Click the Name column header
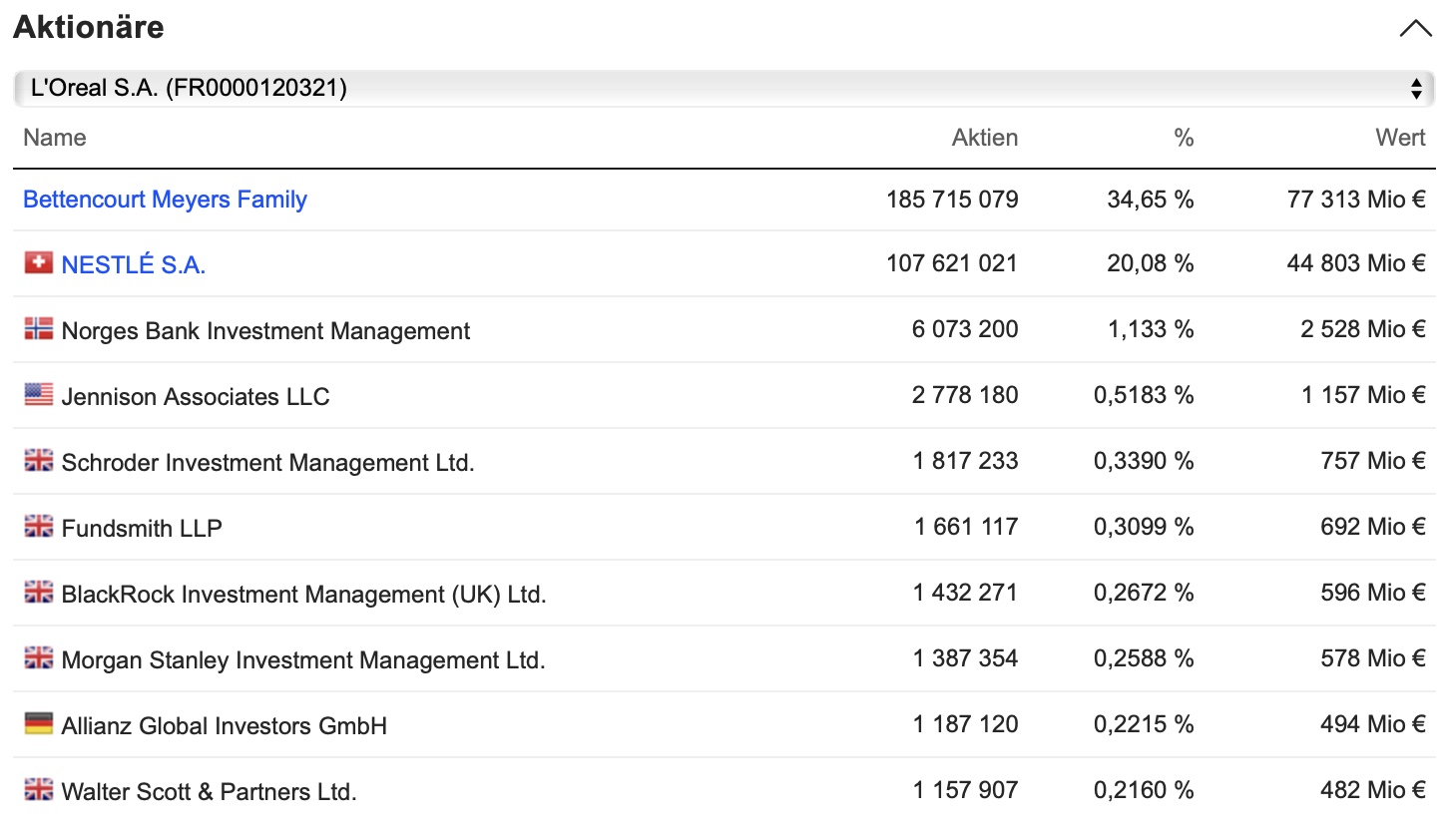Image resolution: width=1449 pixels, height=840 pixels. 55,138
